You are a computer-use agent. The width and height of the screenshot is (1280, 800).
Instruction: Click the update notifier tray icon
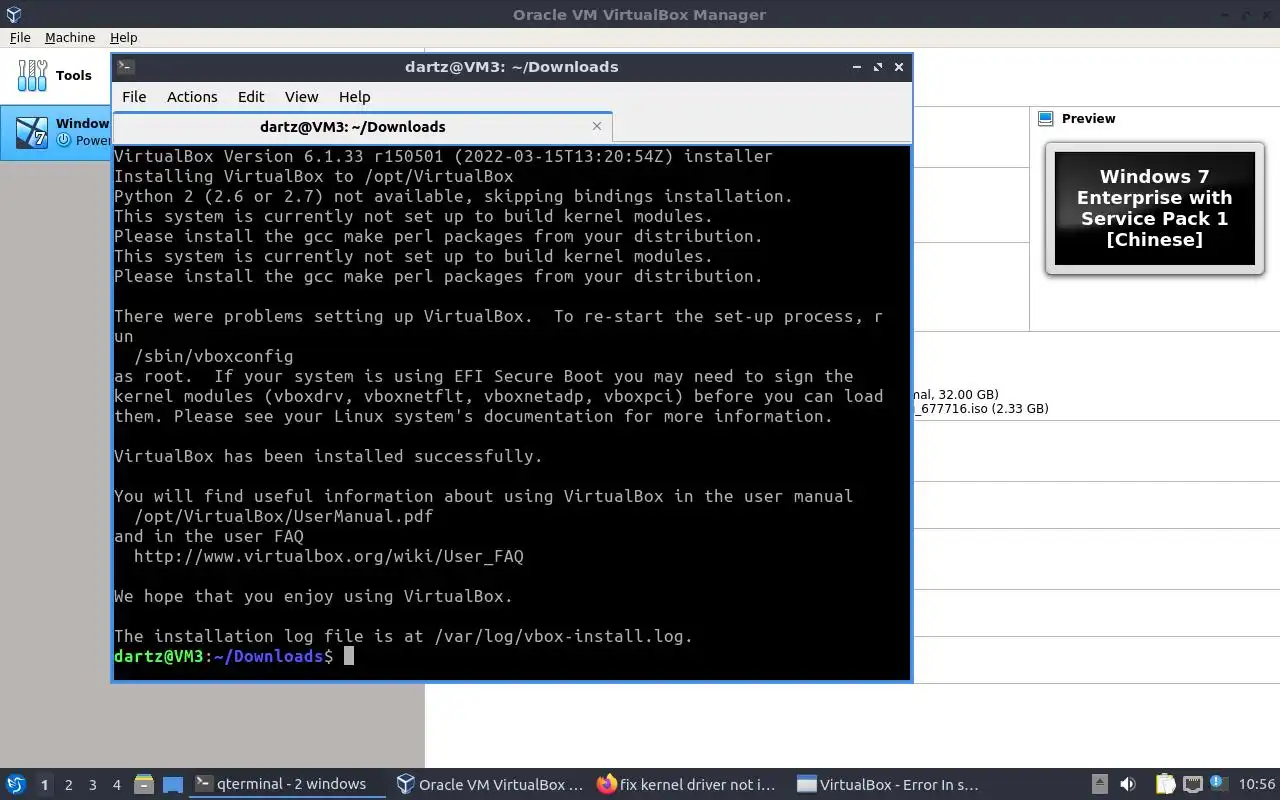tap(1218, 783)
